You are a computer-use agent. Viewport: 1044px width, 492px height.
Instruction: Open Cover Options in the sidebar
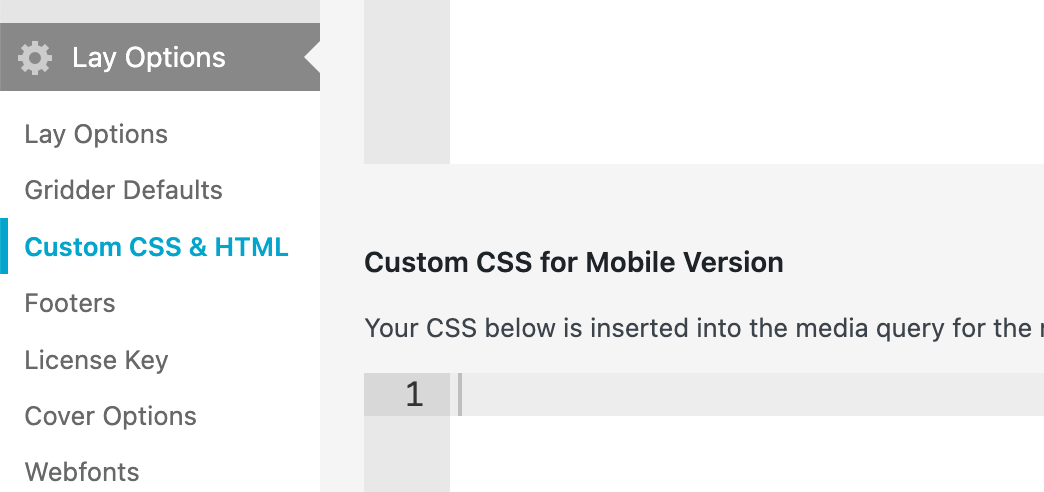point(110,416)
